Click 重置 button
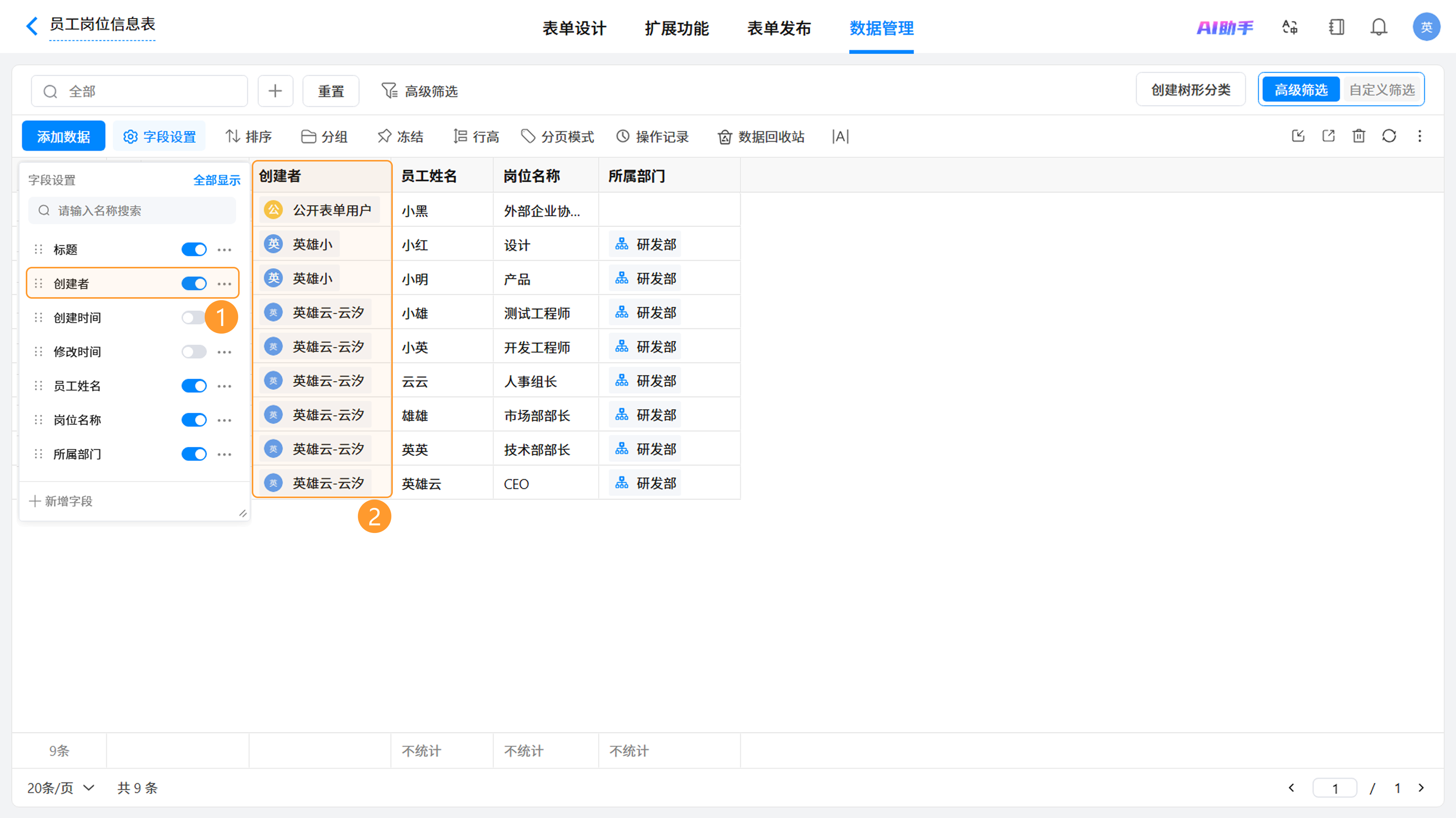Image resolution: width=1456 pixels, height=818 pixels. [x=331, y=91]
